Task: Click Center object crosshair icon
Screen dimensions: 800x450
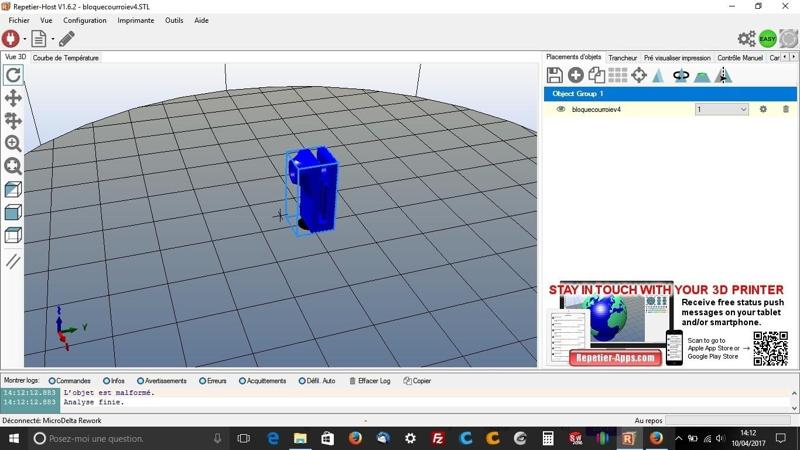Action: pos(639,76)
